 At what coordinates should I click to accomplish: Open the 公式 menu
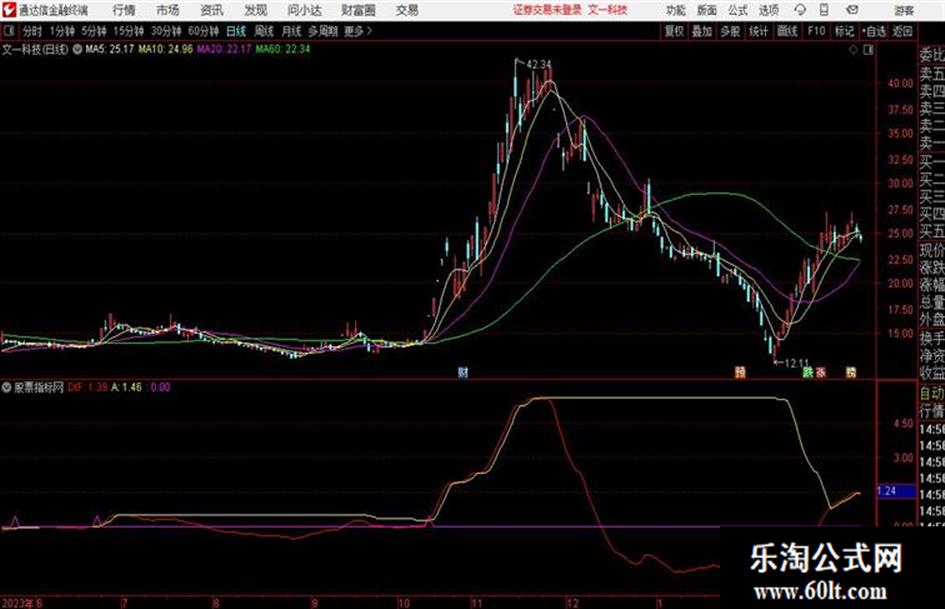[738, 10]
